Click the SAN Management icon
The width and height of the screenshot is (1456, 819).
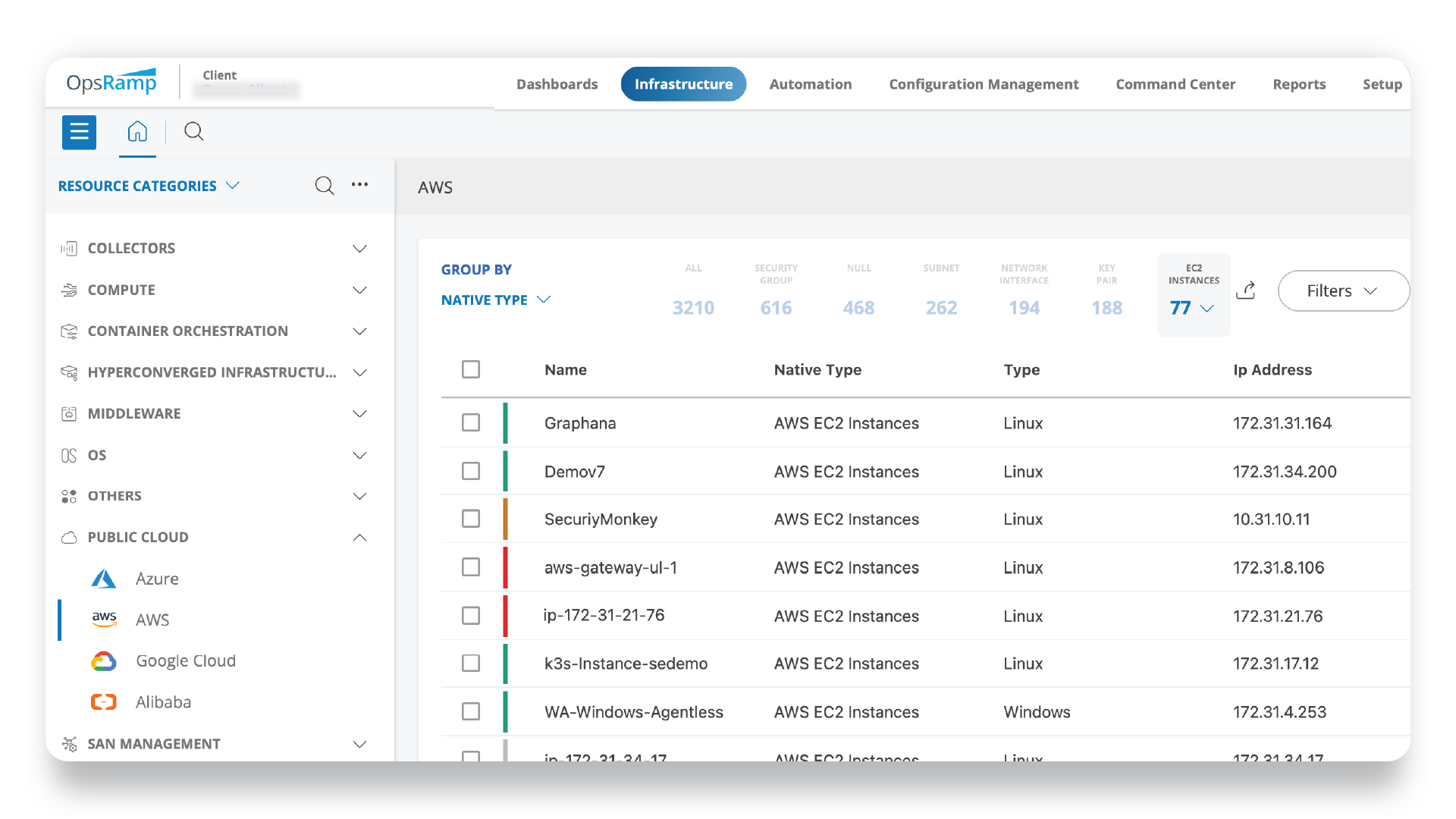[69, 744]
